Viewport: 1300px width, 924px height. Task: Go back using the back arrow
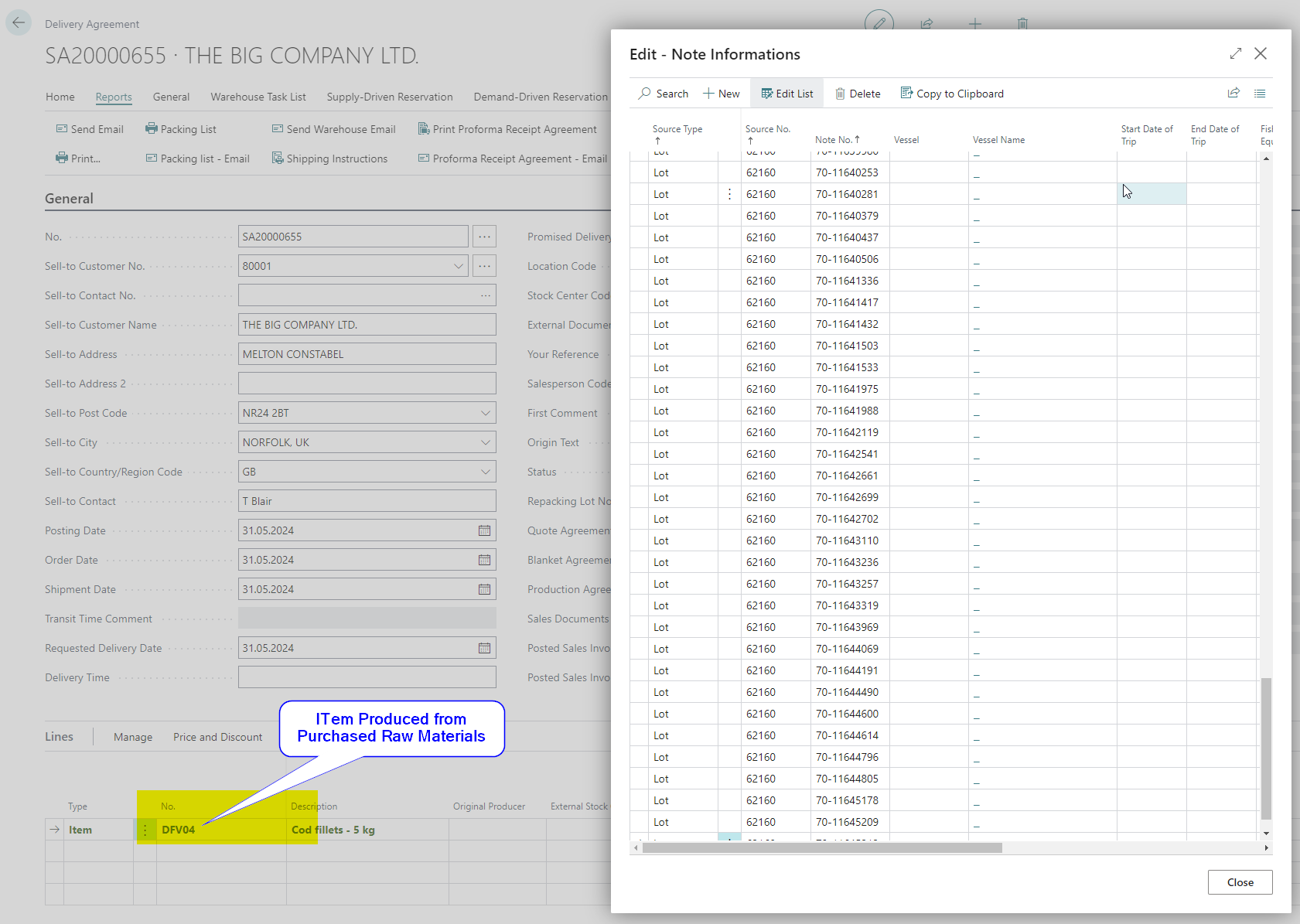pos(19,22)
